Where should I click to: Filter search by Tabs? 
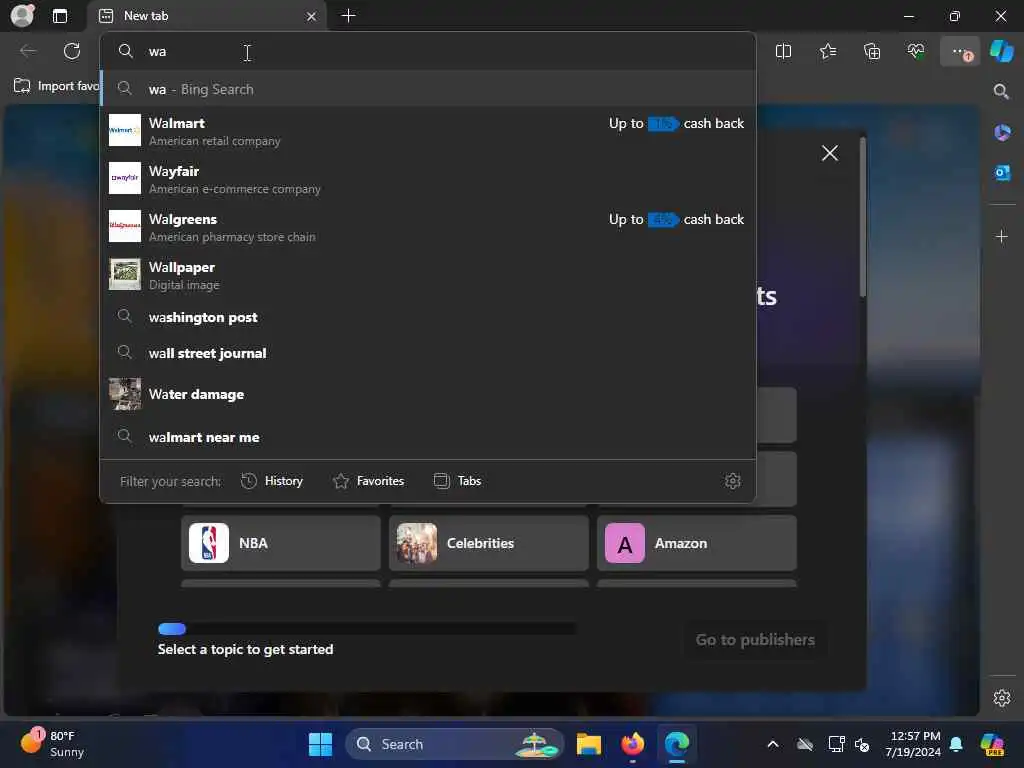tap(457, 481)
